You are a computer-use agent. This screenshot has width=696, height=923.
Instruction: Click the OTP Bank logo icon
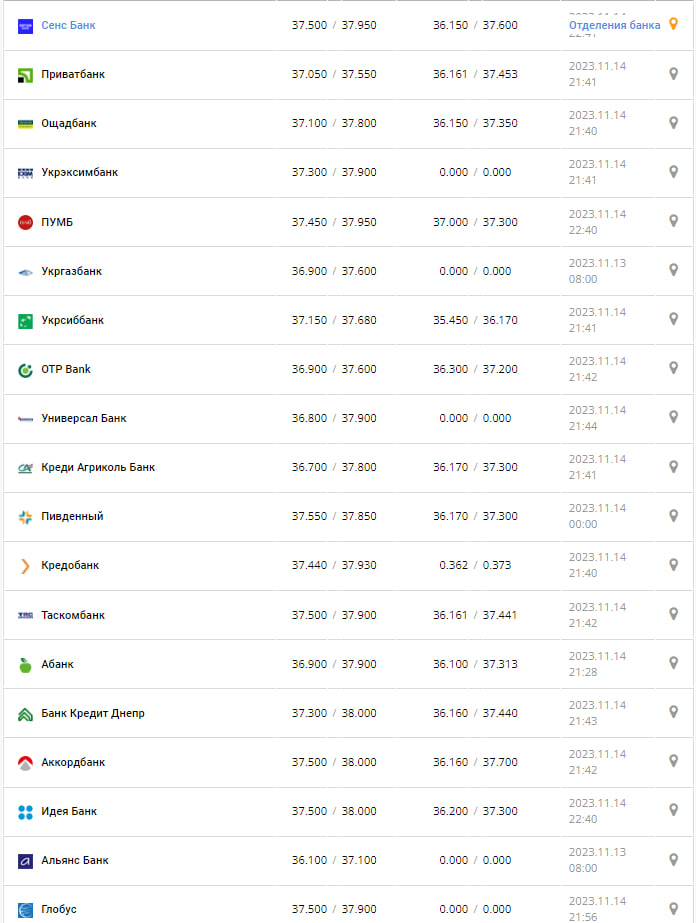pos(26,370)
